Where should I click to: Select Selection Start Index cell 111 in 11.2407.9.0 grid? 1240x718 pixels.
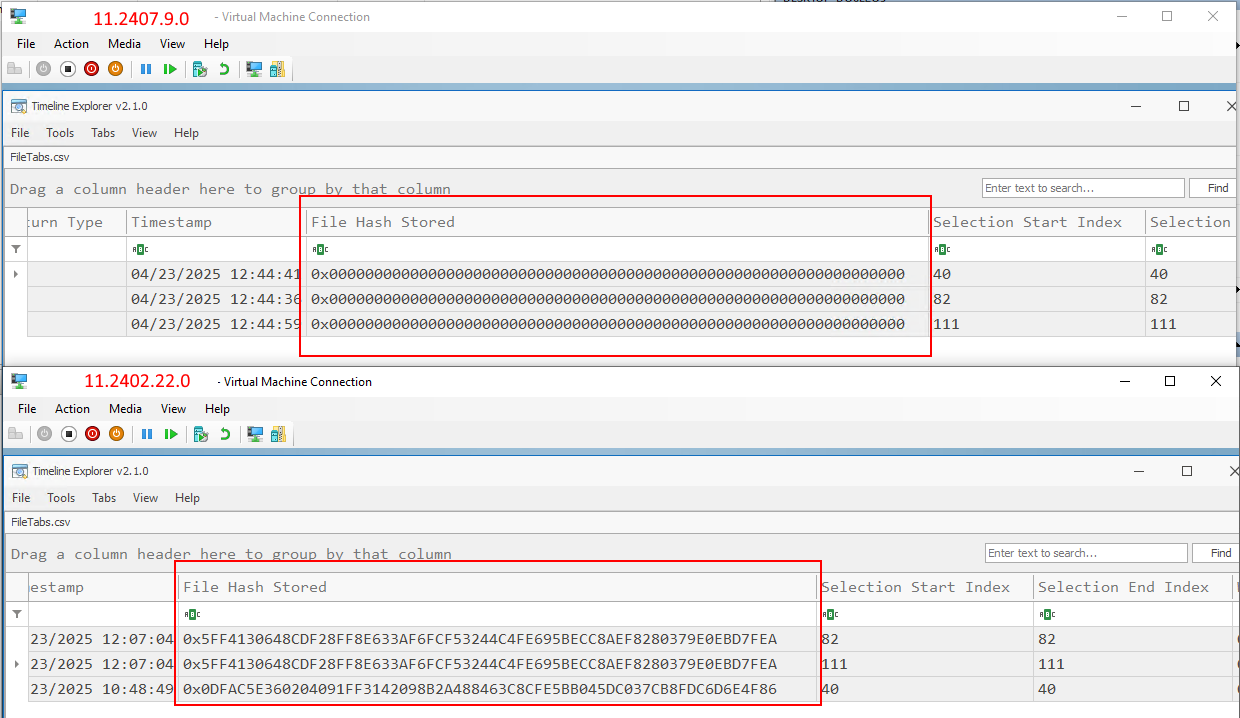(1038, 324)
